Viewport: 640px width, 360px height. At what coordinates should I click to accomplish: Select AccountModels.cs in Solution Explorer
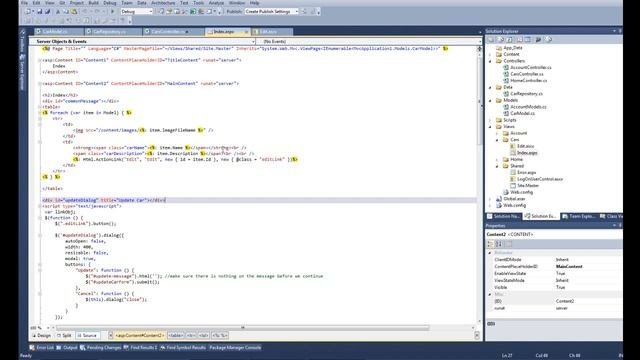tap(528, 107)
